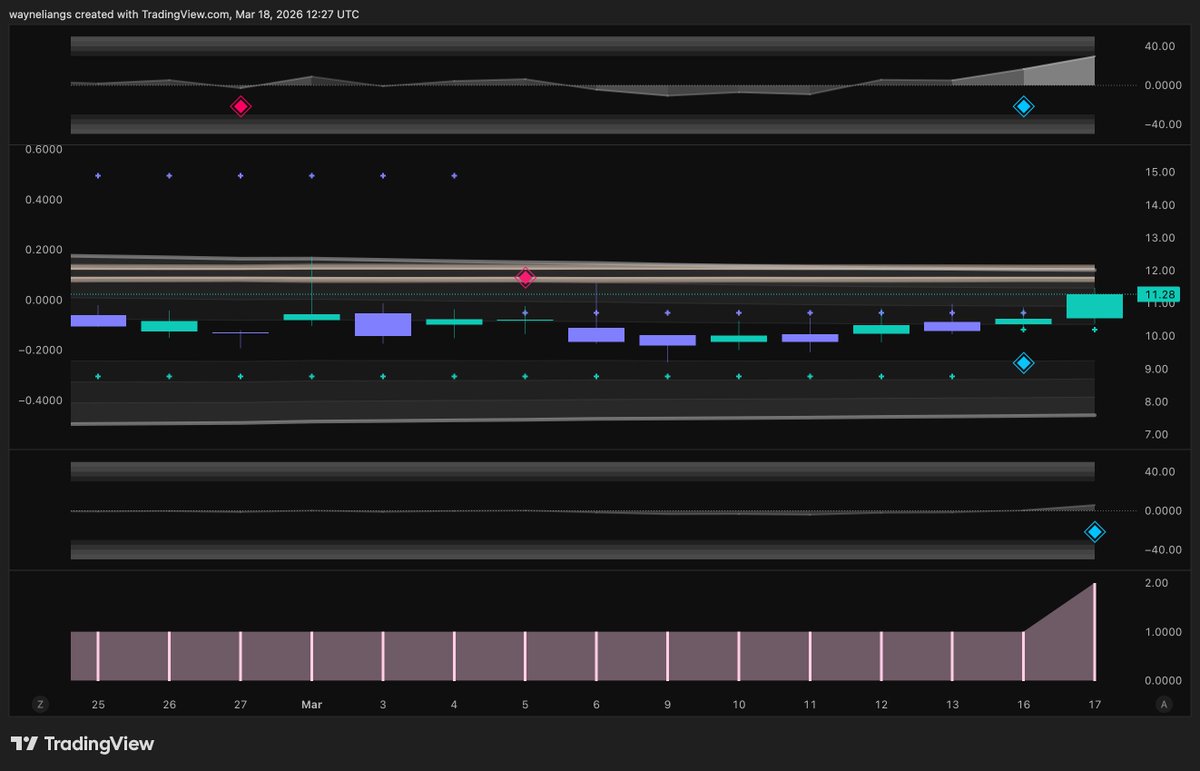
Task: Click the date label 5 on the time axis
Action: (525, 705)
